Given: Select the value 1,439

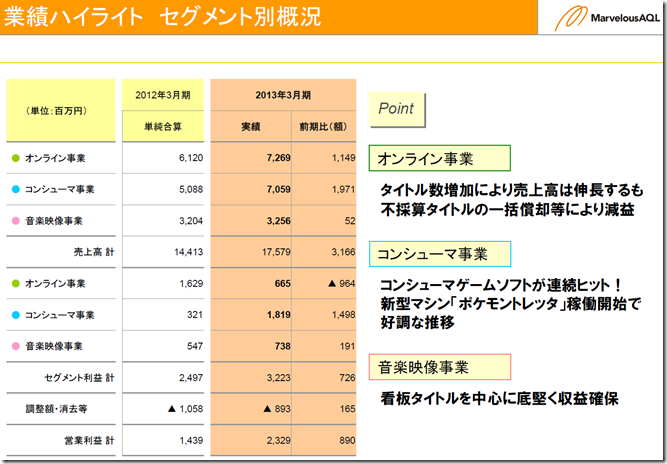Looking at the screenshot, I should coord(191,441).
